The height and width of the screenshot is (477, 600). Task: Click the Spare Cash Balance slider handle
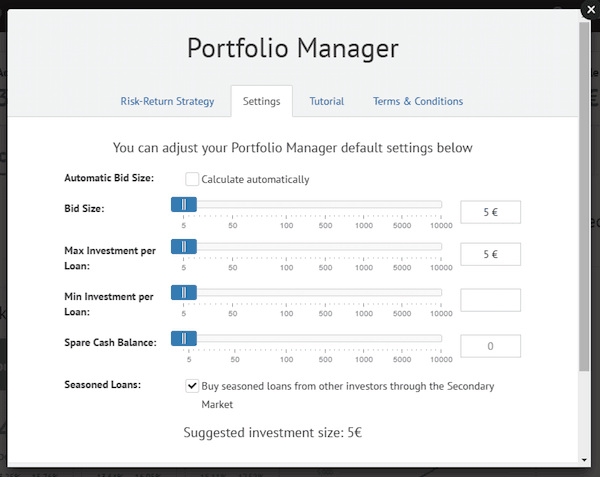pyautogui.click(x=184, y=339)
